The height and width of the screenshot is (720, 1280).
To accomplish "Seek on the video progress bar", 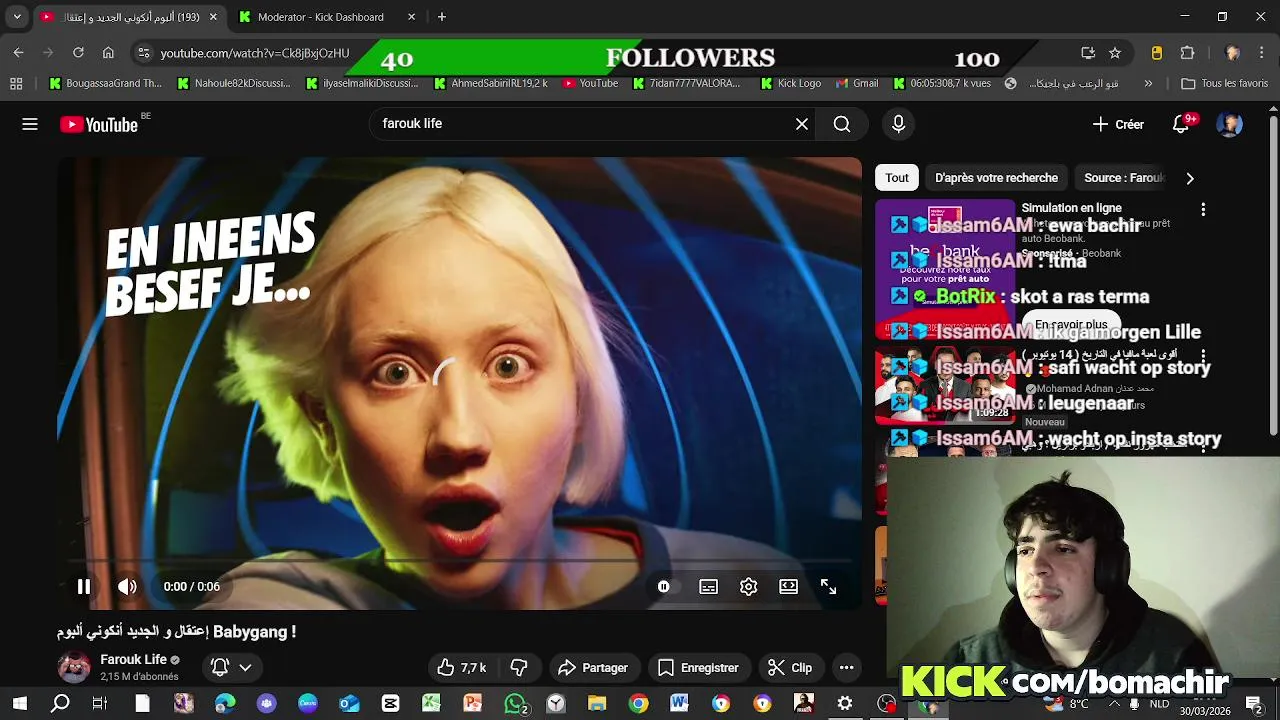I will coord(459,562).
